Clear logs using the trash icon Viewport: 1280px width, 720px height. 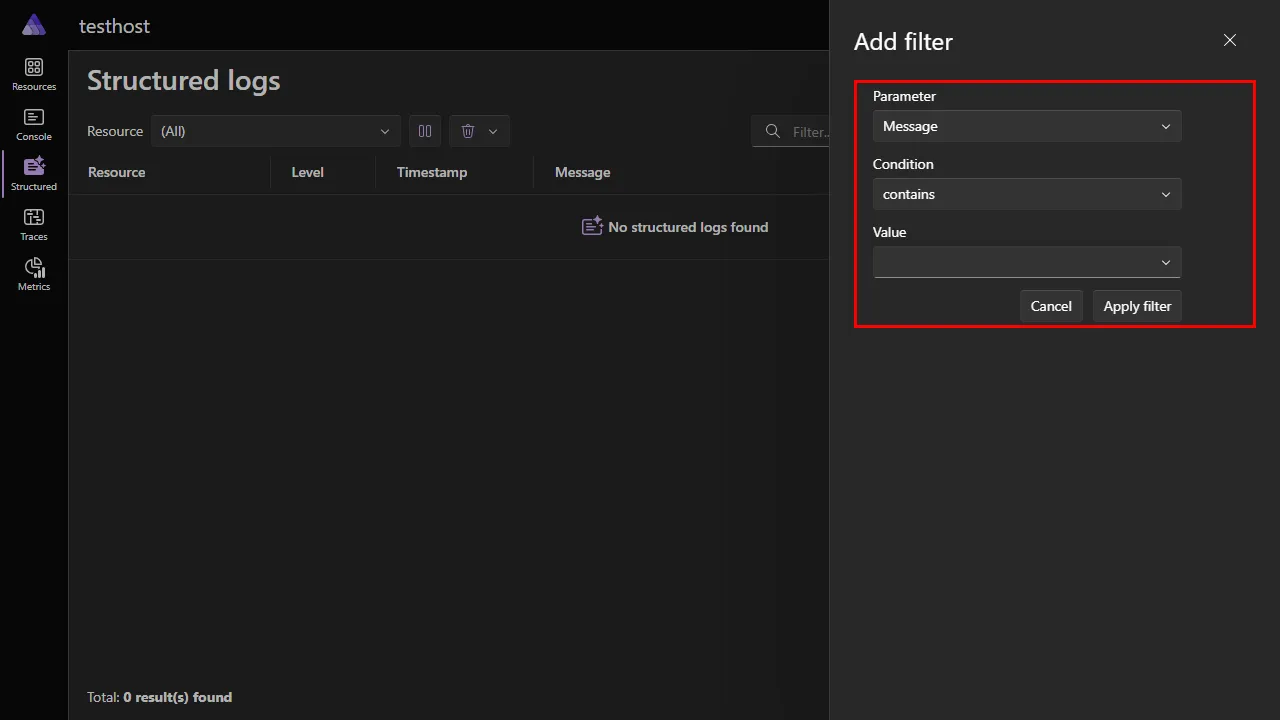467,131
